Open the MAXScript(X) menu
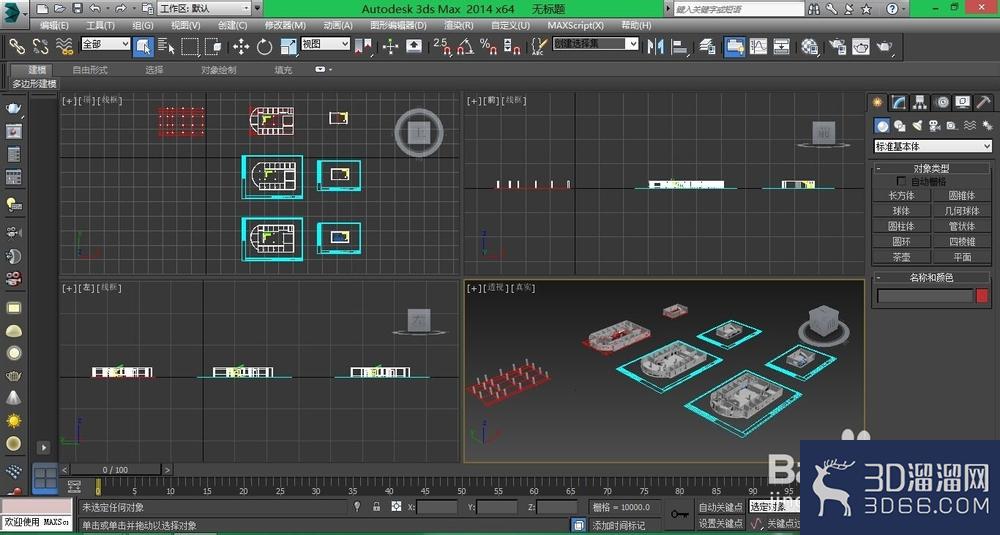Image resolution: width=1000 pixels, height=535 pixels. pyautogui.click(x=575, y=25)
